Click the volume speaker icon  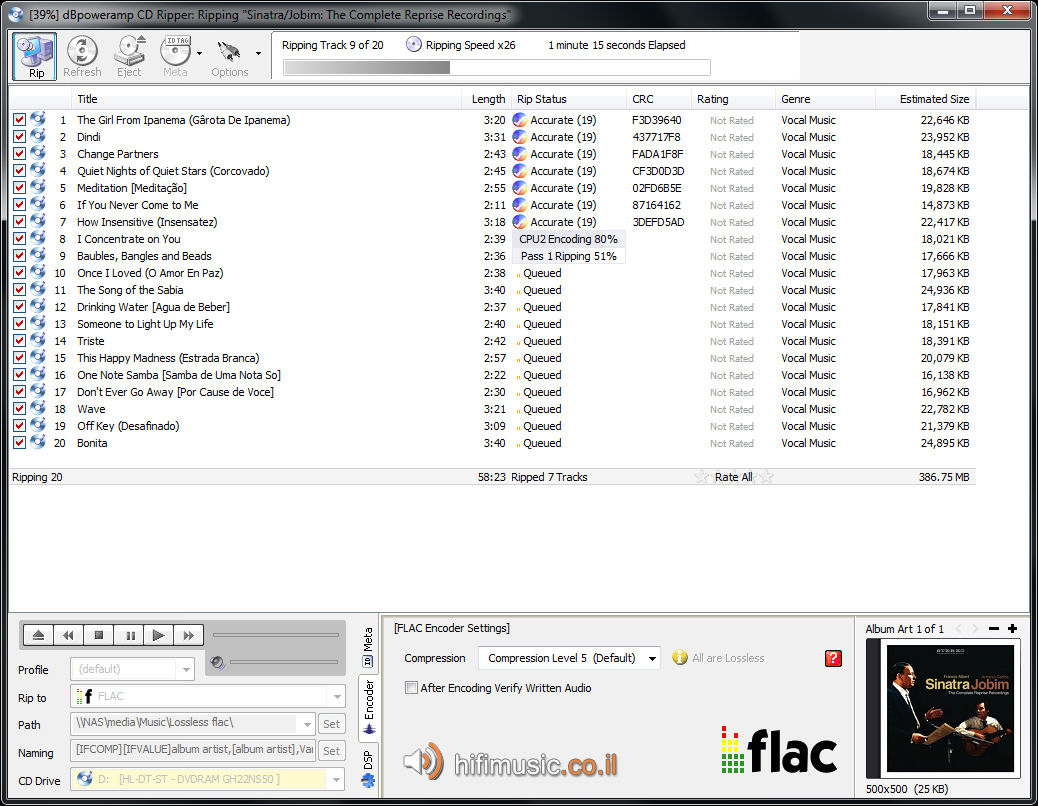tap(217, 662)
